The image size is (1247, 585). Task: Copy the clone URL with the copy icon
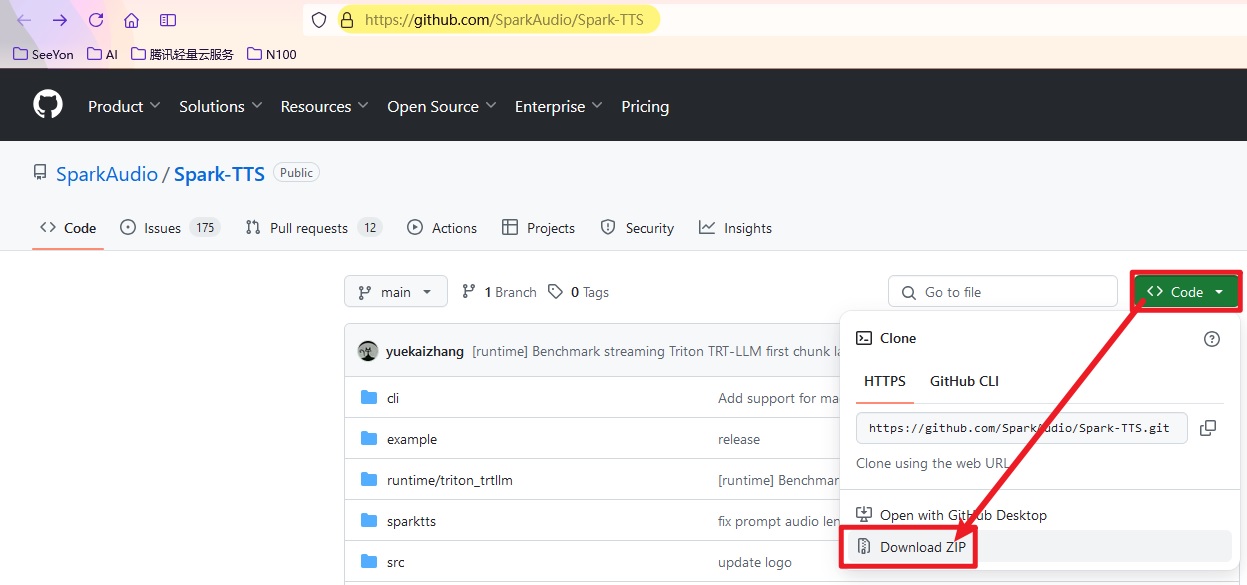click(1208, 428)
